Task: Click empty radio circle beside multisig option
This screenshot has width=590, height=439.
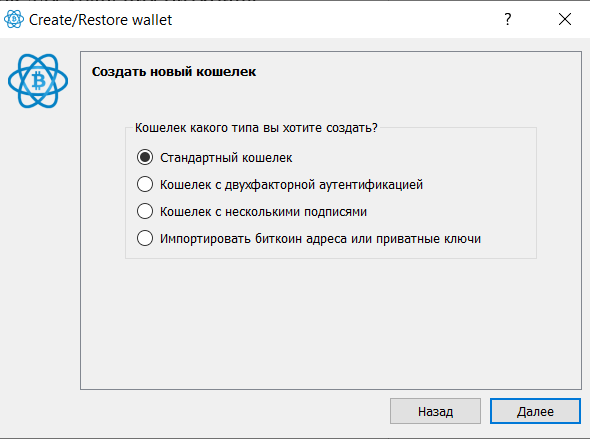Action: pos(145,211)
